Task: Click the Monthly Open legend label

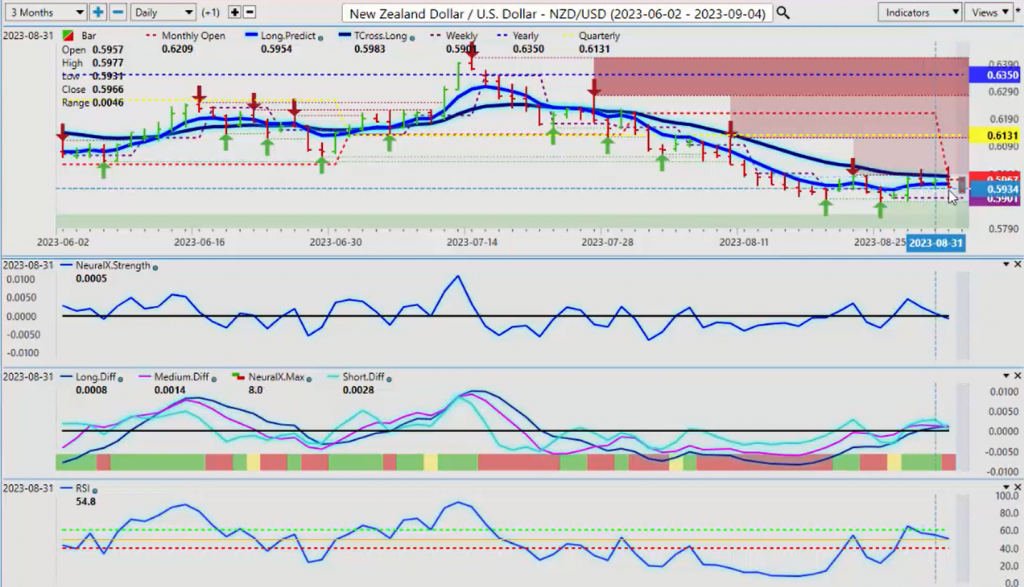Action: [x=193, y=36]
